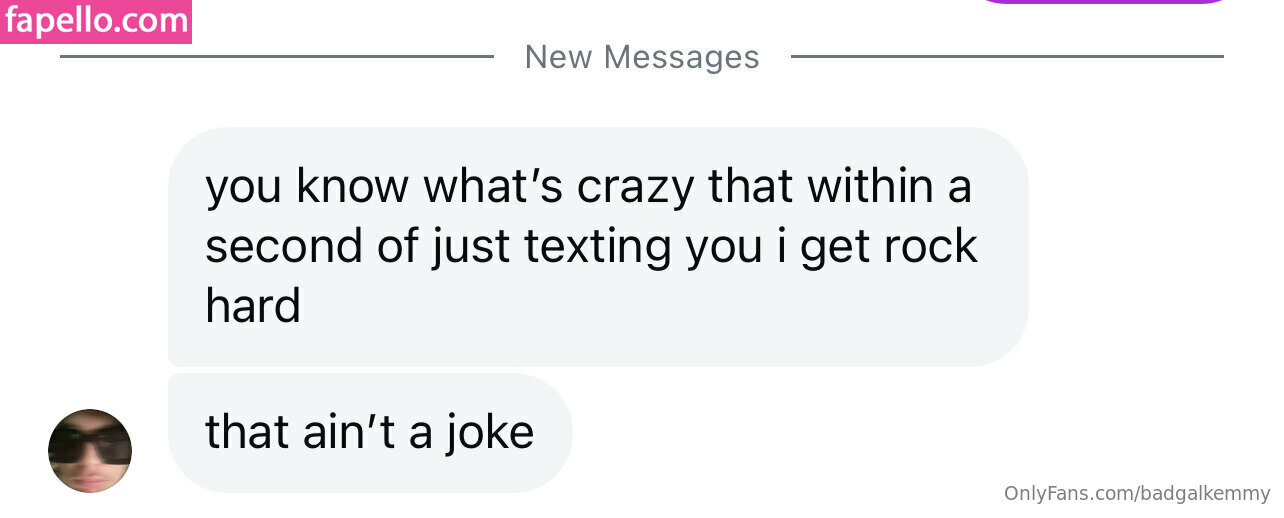Click the divider line left of New Messages

[277, 57]
